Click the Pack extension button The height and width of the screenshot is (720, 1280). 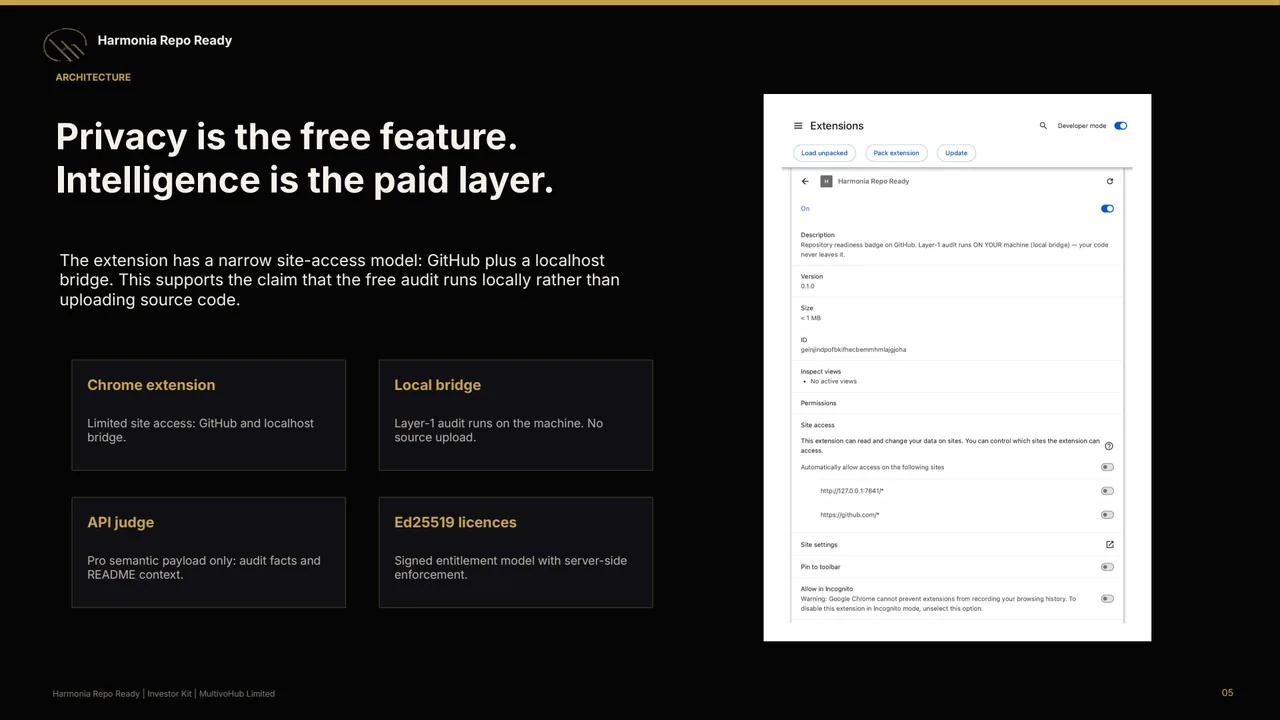pyautogui.click(x=896, y=153)
